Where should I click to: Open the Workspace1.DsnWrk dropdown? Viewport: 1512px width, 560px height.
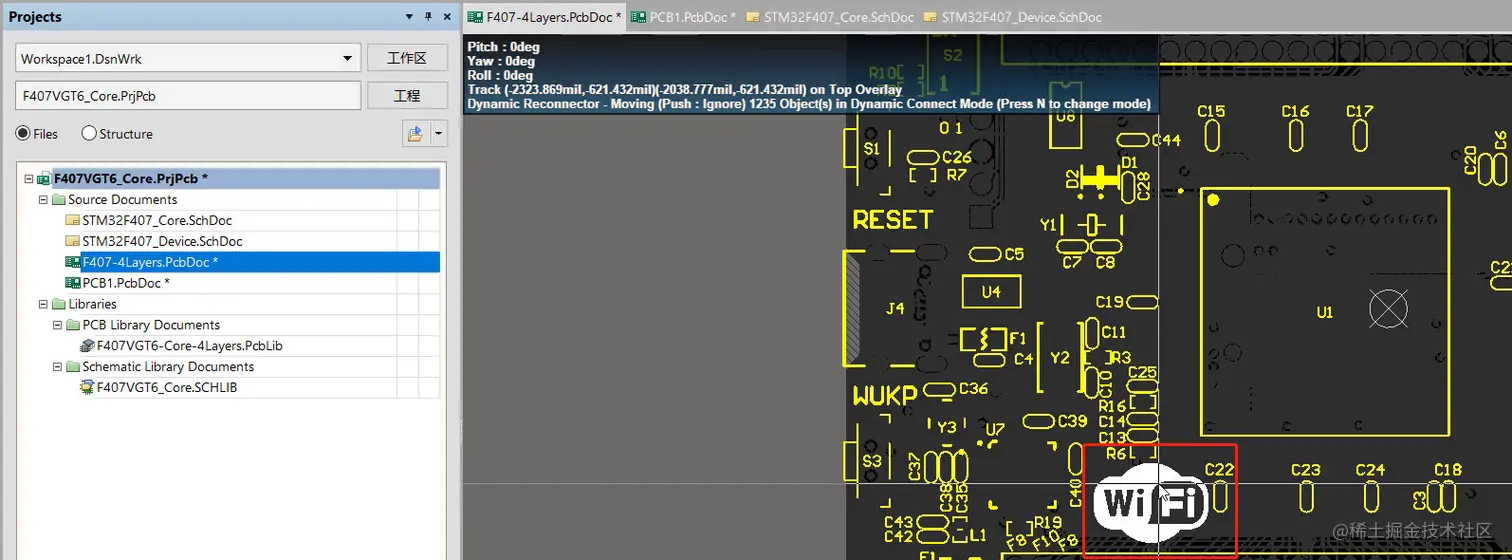tap(349, 59)
